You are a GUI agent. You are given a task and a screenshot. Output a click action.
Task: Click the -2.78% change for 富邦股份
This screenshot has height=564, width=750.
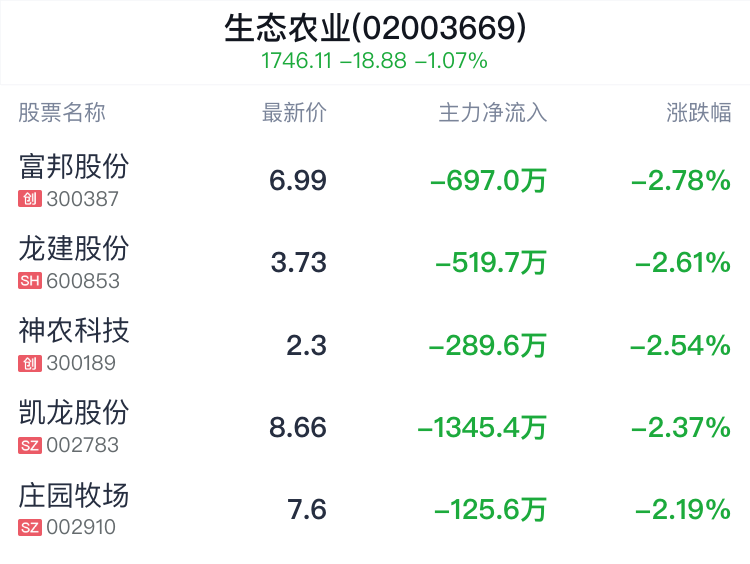(681, 181)
